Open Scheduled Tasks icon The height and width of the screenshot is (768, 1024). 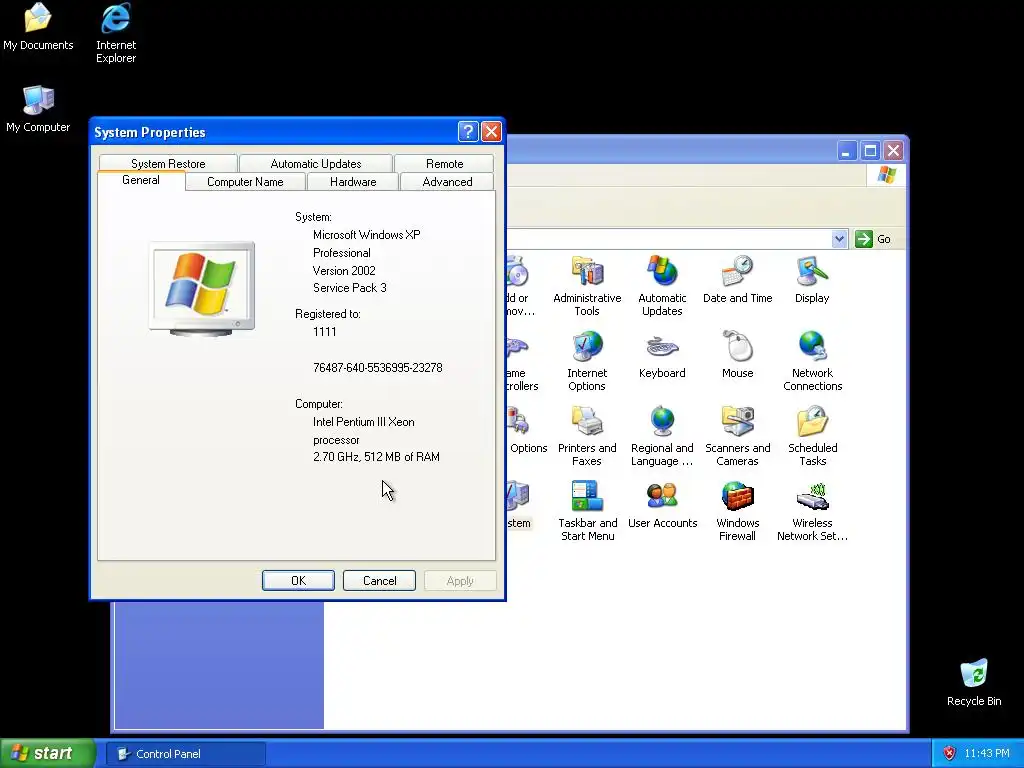click(x=812, y=436)
